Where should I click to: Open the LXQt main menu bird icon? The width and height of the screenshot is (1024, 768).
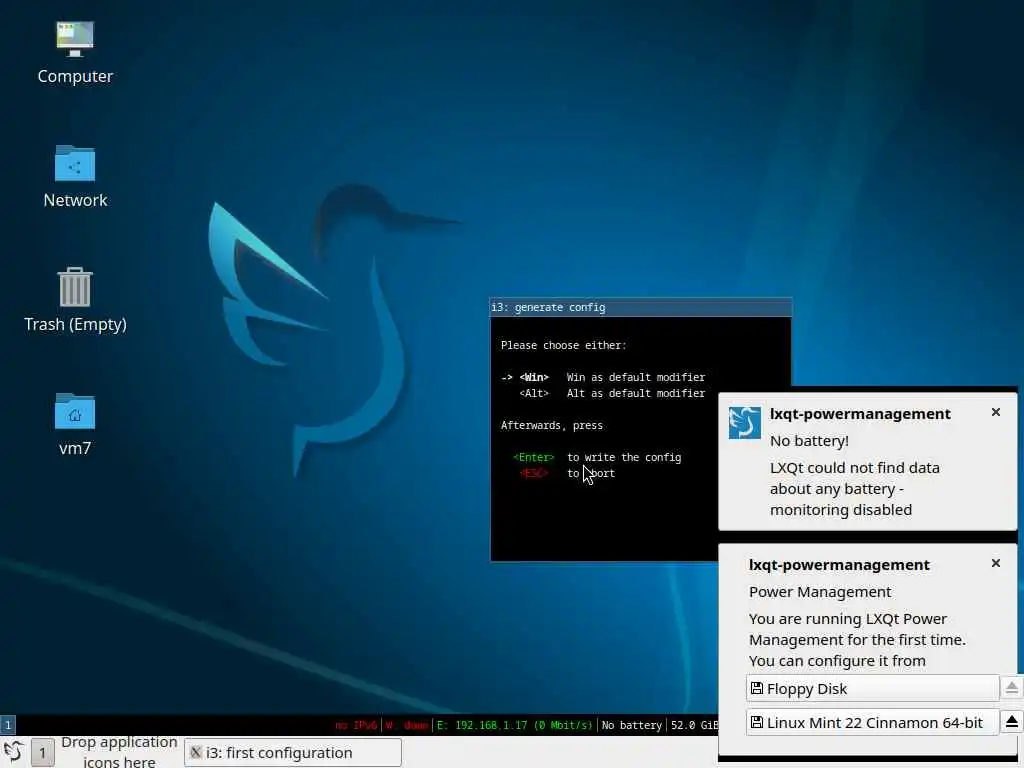[x=14, y=752]
